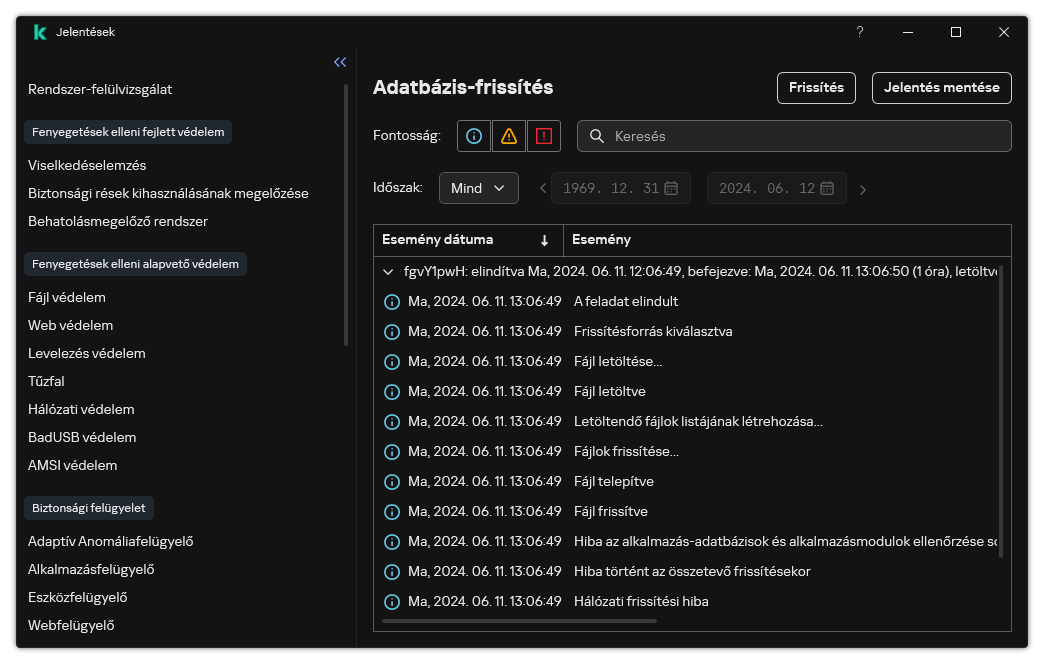Image resolution: width=1044 pixels, height=664 pixels.
Task: Toggle warning events importance filter
Action: pos(509,136)
